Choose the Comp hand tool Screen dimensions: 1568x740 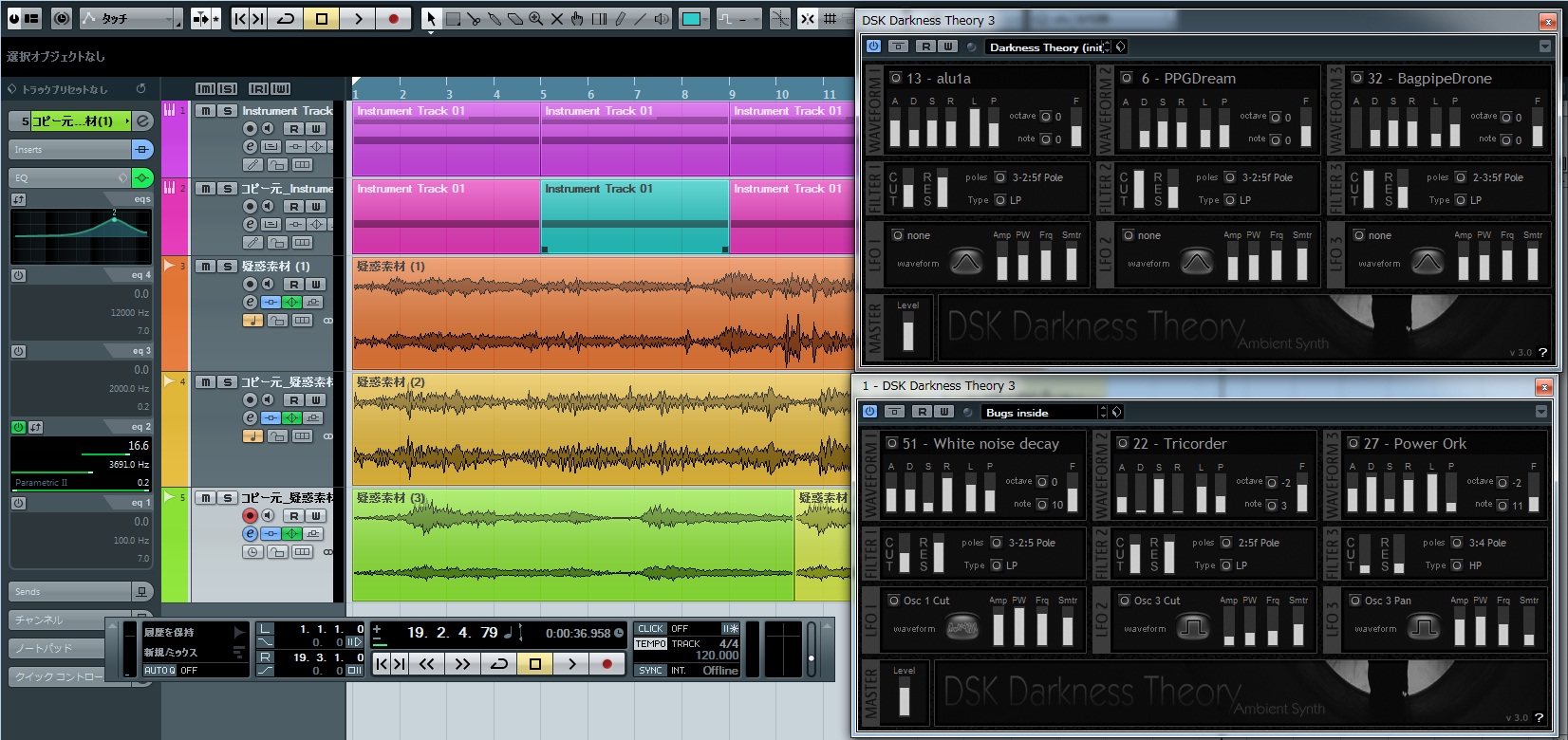point(578,18)
